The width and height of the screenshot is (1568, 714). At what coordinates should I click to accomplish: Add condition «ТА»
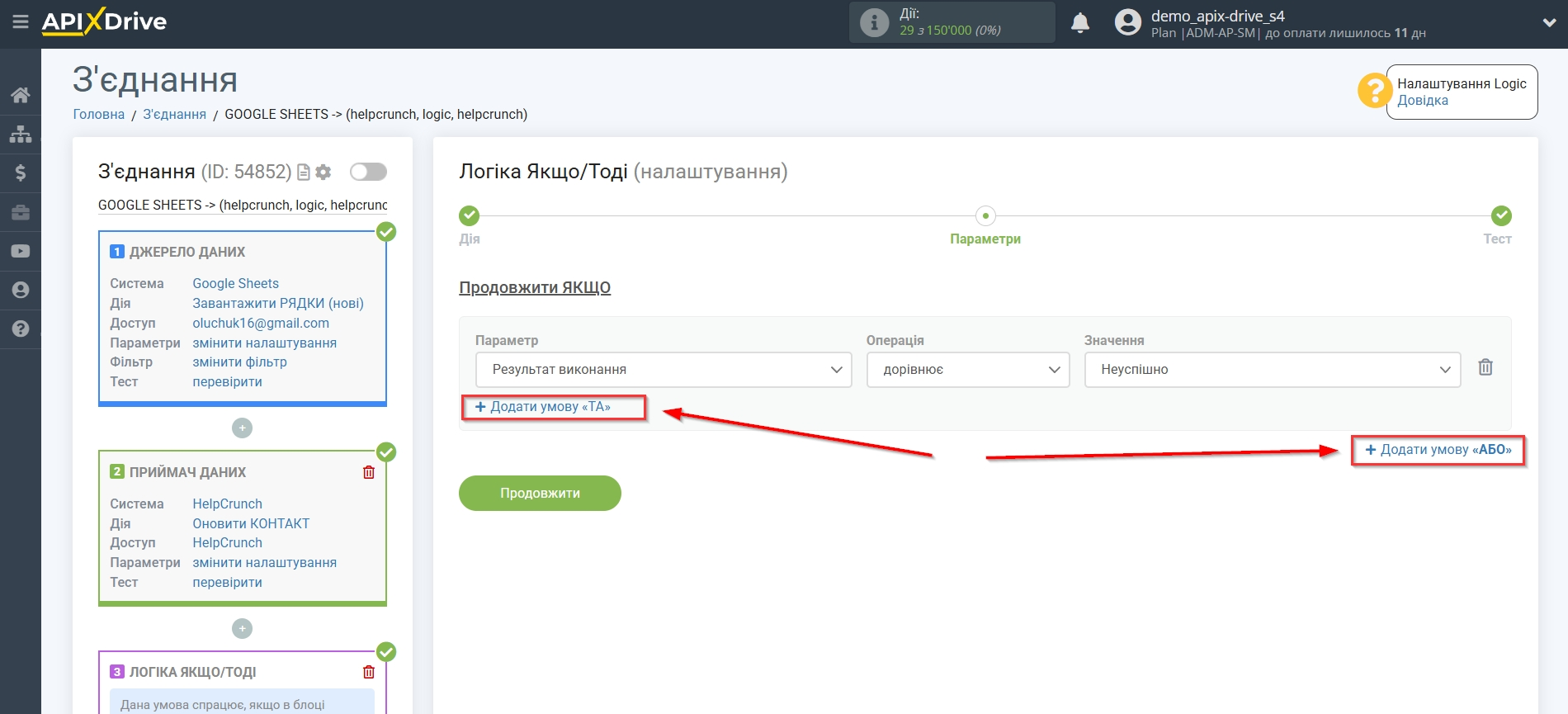[x=543, y=407]
